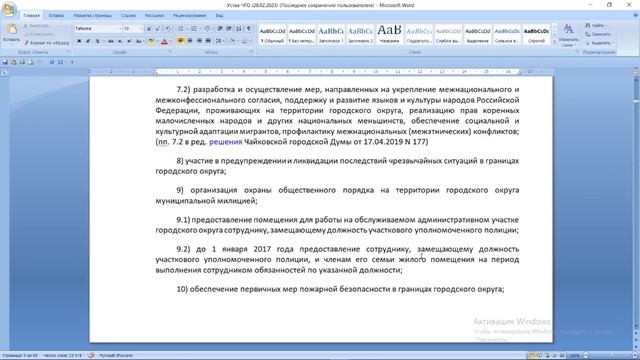Viewport: 640px width, 360px height.
Task: Apply the yellow text highlight color
Action: coord(151,41)
